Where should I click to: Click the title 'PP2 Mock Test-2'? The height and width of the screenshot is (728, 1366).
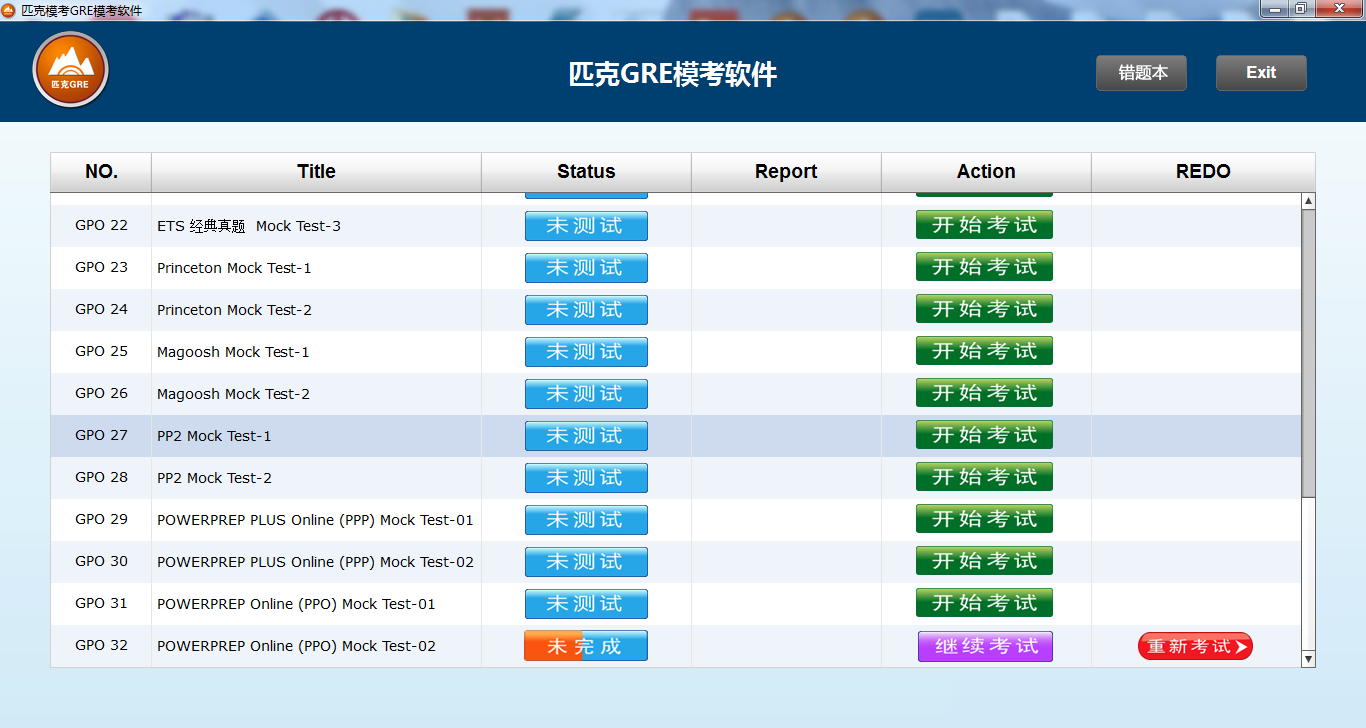[214, 478]
